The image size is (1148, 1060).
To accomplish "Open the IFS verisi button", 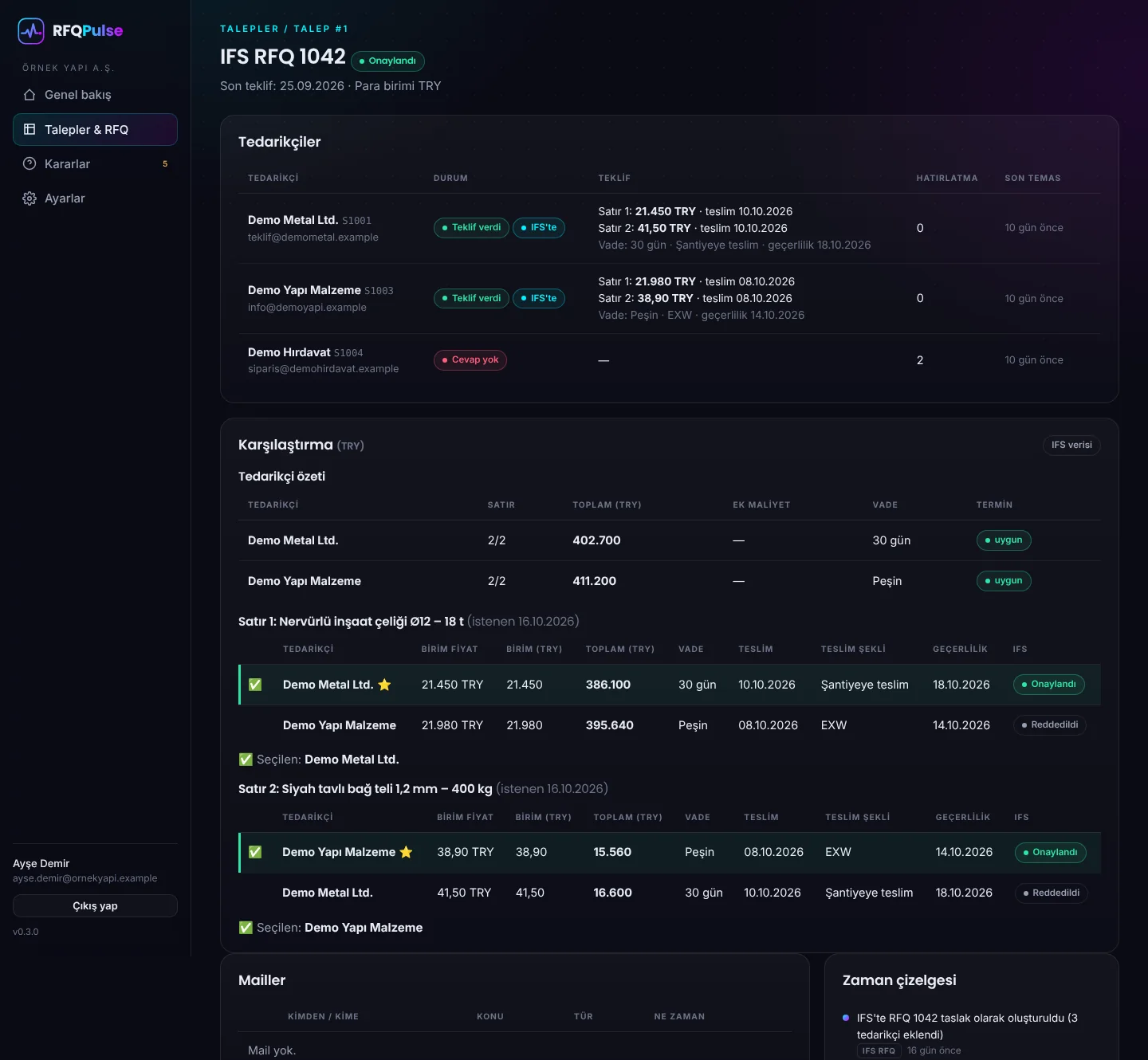I will [1071, 445].
